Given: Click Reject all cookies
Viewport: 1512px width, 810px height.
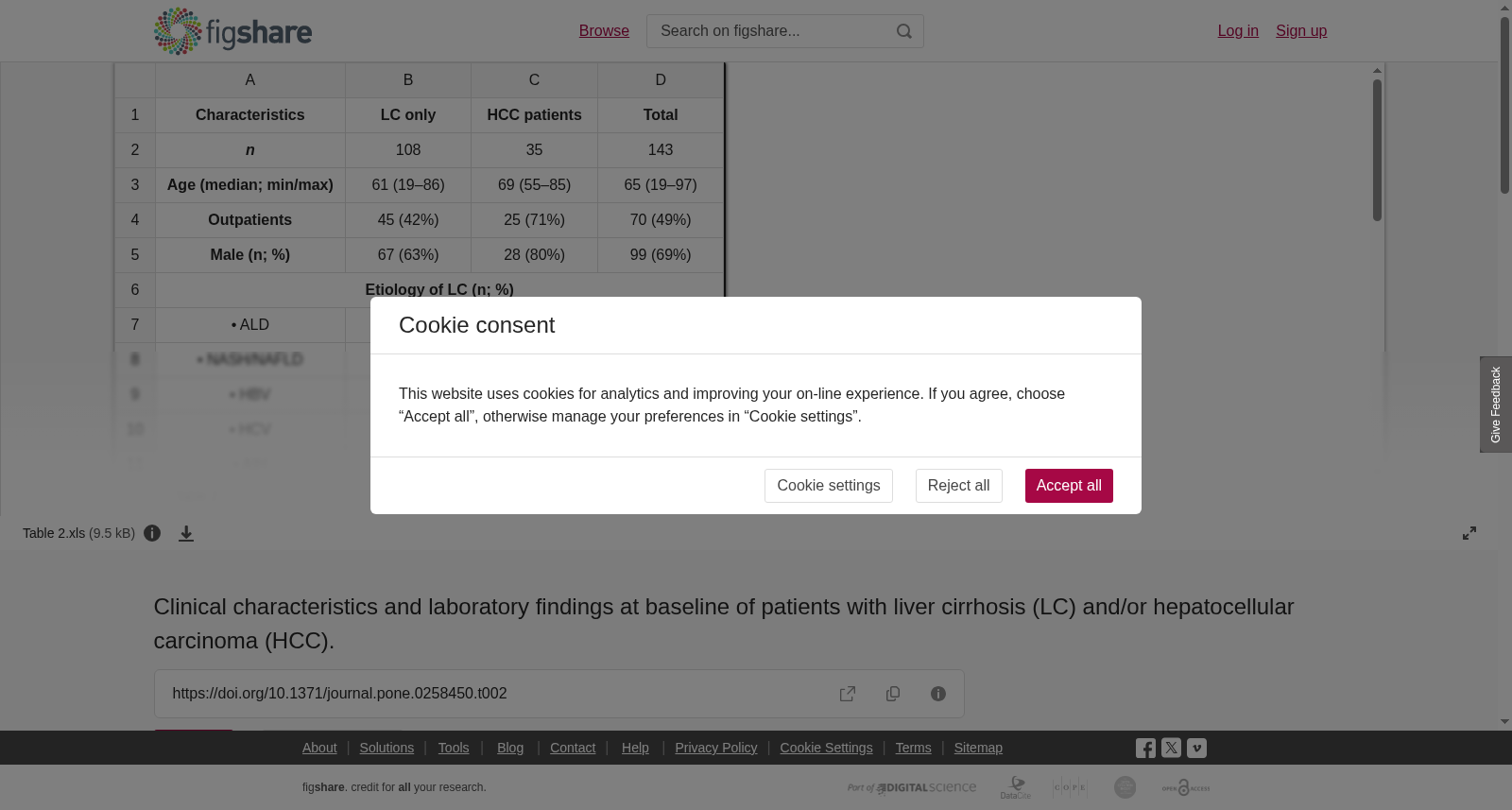Looking at the screenshot, I should click(958, 486).
